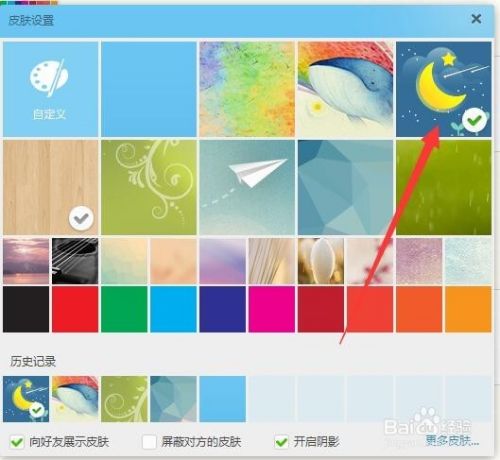Select the paper airplane skin
The image size is (500, 460).
point(247,187)
